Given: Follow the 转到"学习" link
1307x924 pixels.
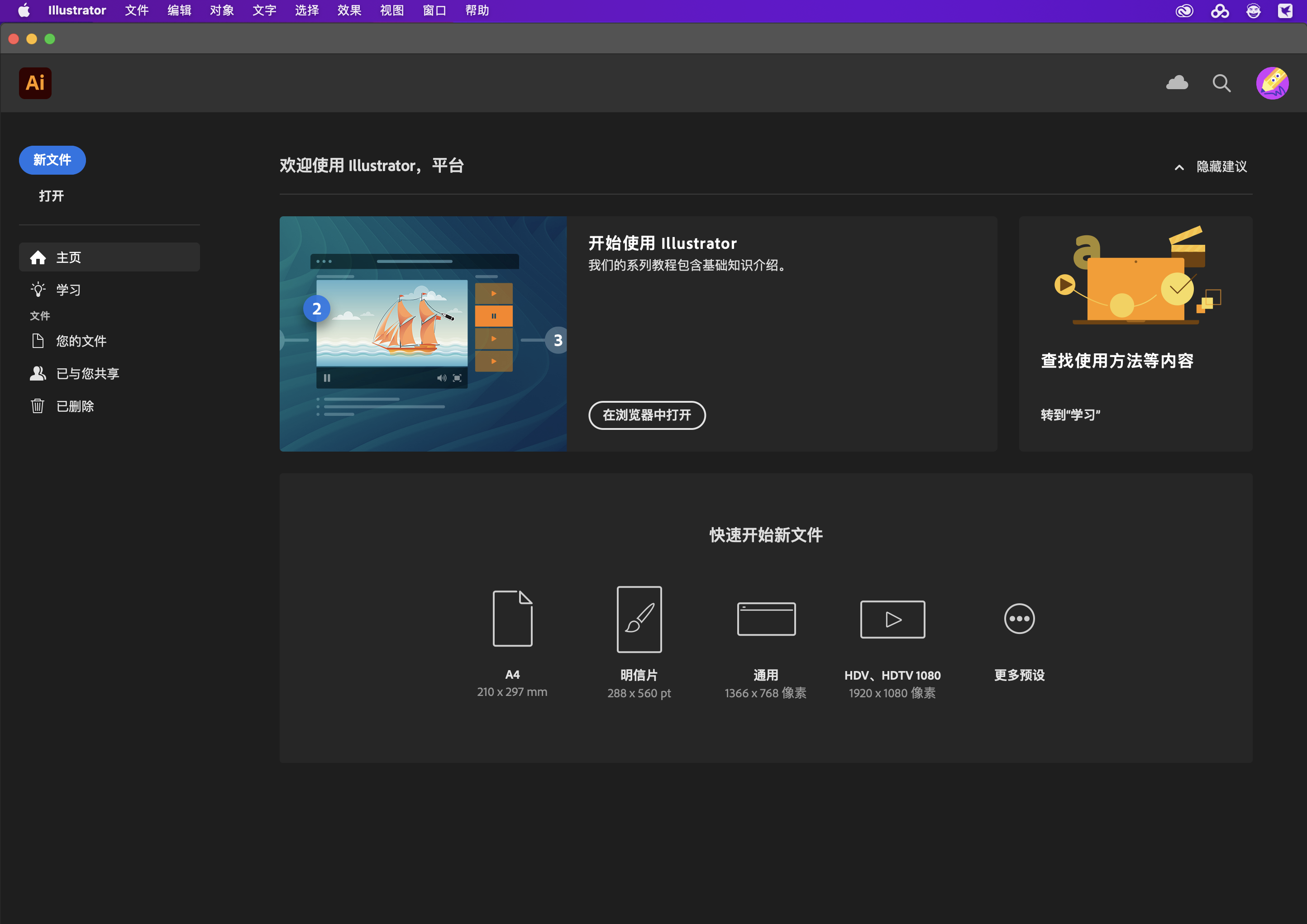Looking at the screenshot, I should click(x=1069, y=415).
